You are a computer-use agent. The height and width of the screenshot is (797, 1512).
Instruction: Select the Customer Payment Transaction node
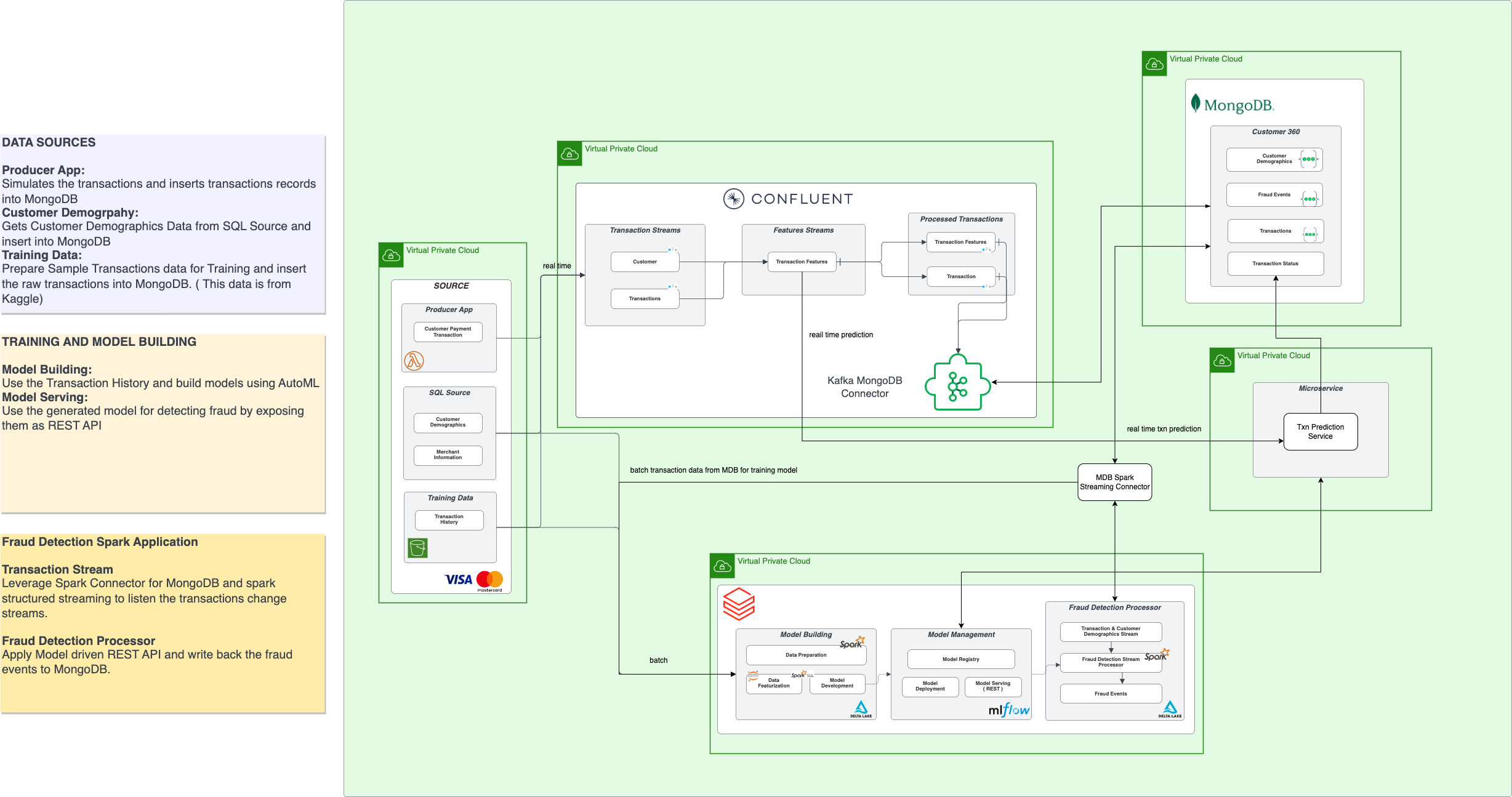click(x=448, y=332)
